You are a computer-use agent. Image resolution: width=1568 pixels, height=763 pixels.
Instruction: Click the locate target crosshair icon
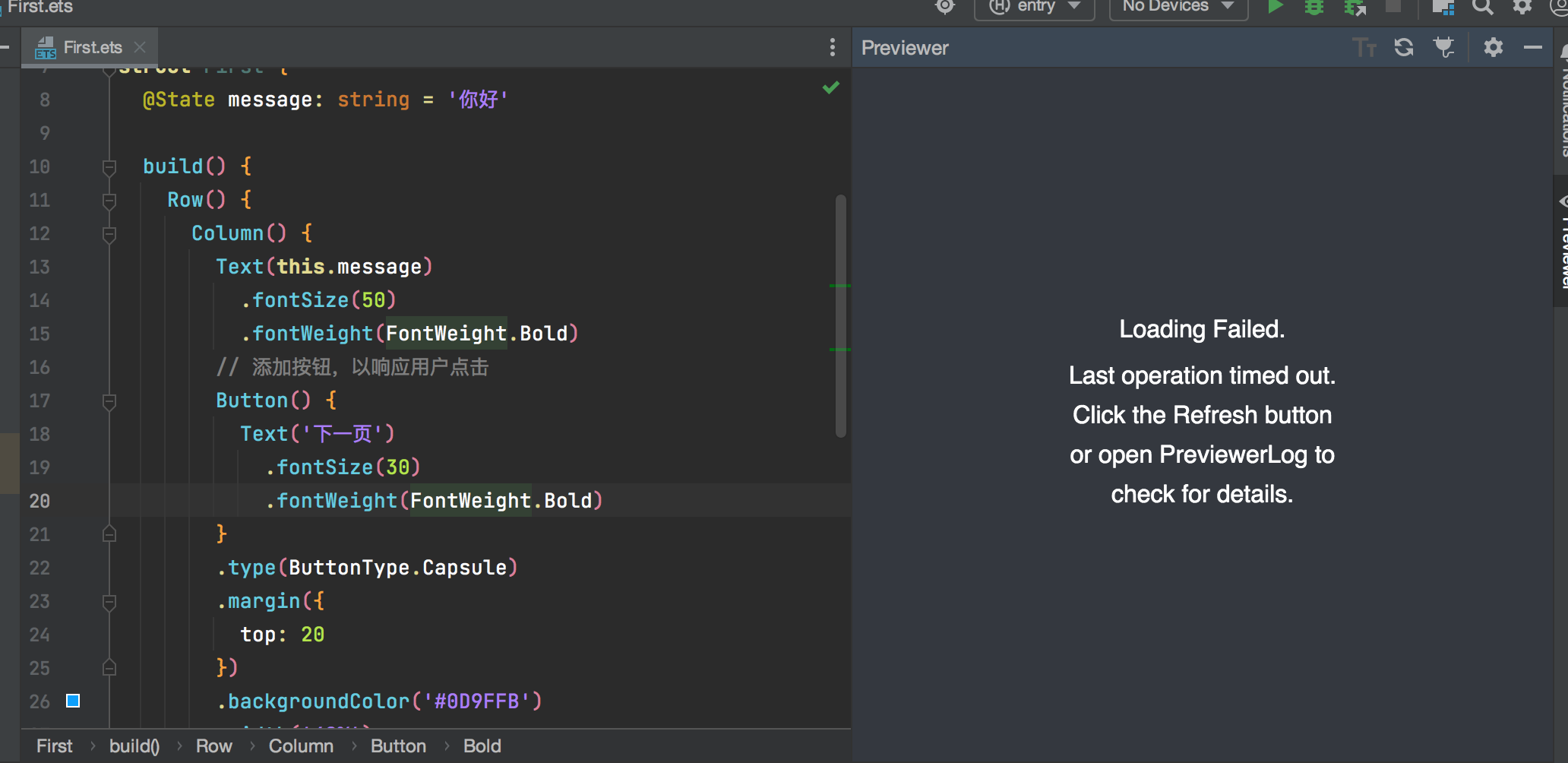click(x=945, y=7)
